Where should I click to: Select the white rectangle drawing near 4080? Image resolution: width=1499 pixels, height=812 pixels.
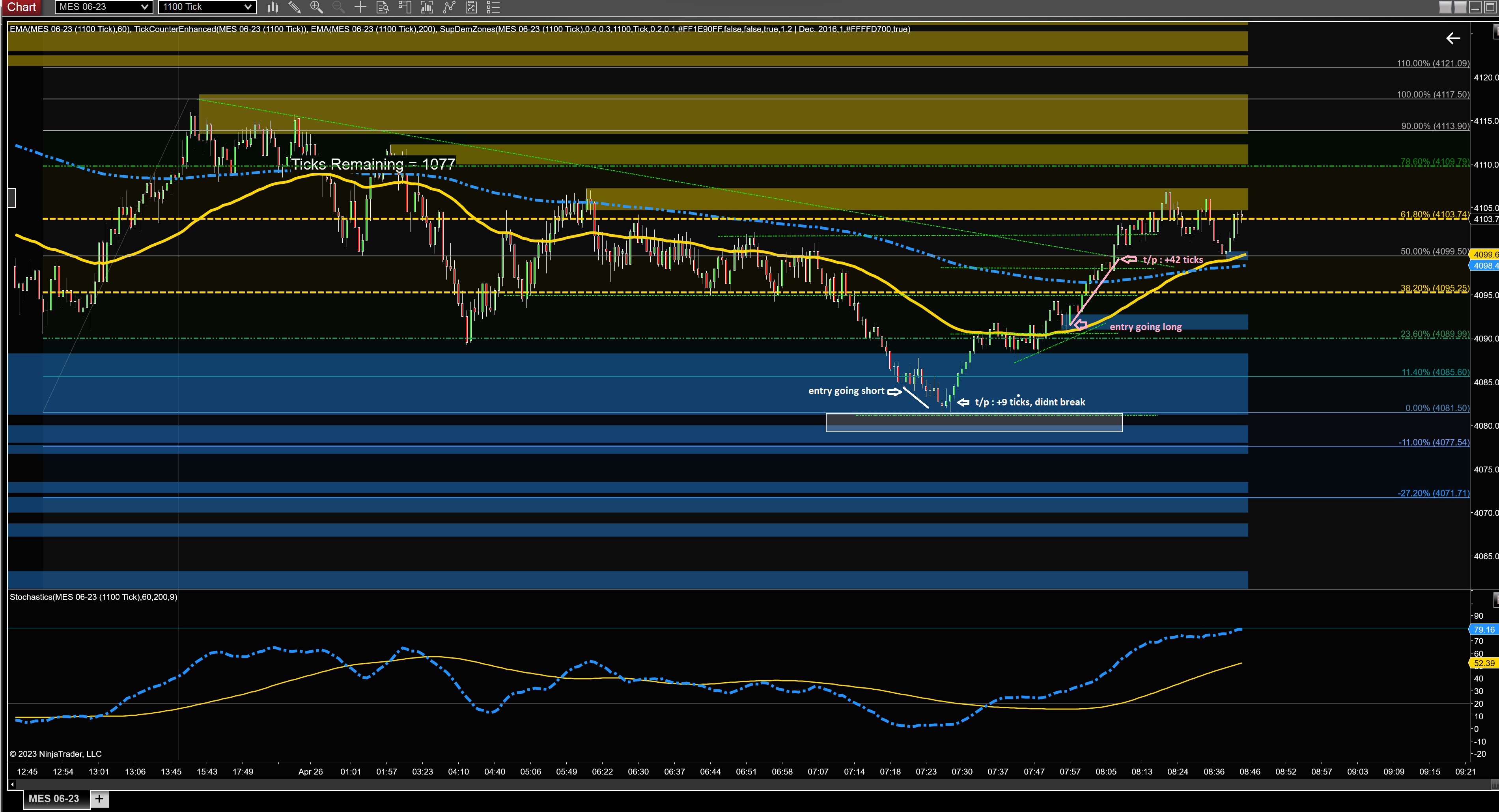(x=974, y=423)
